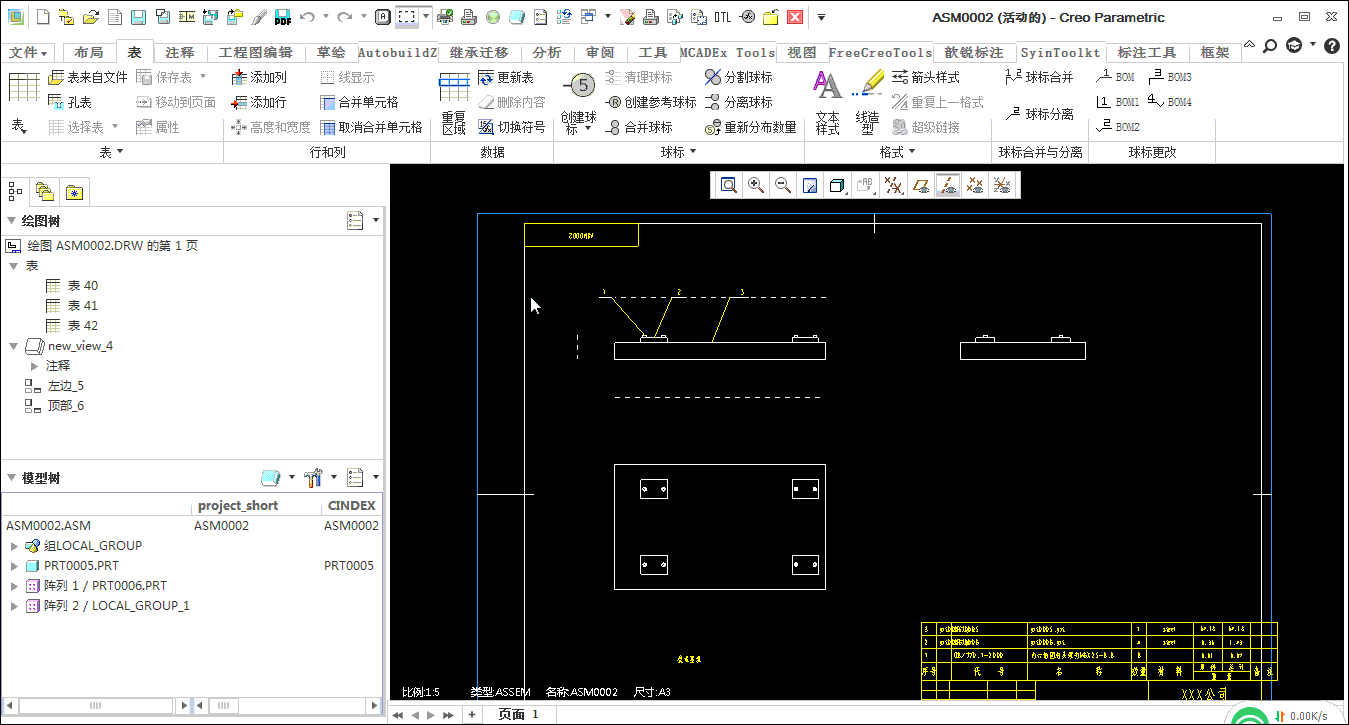Click the Open folder icon in quick access toolbar

[x=90, y=17]
